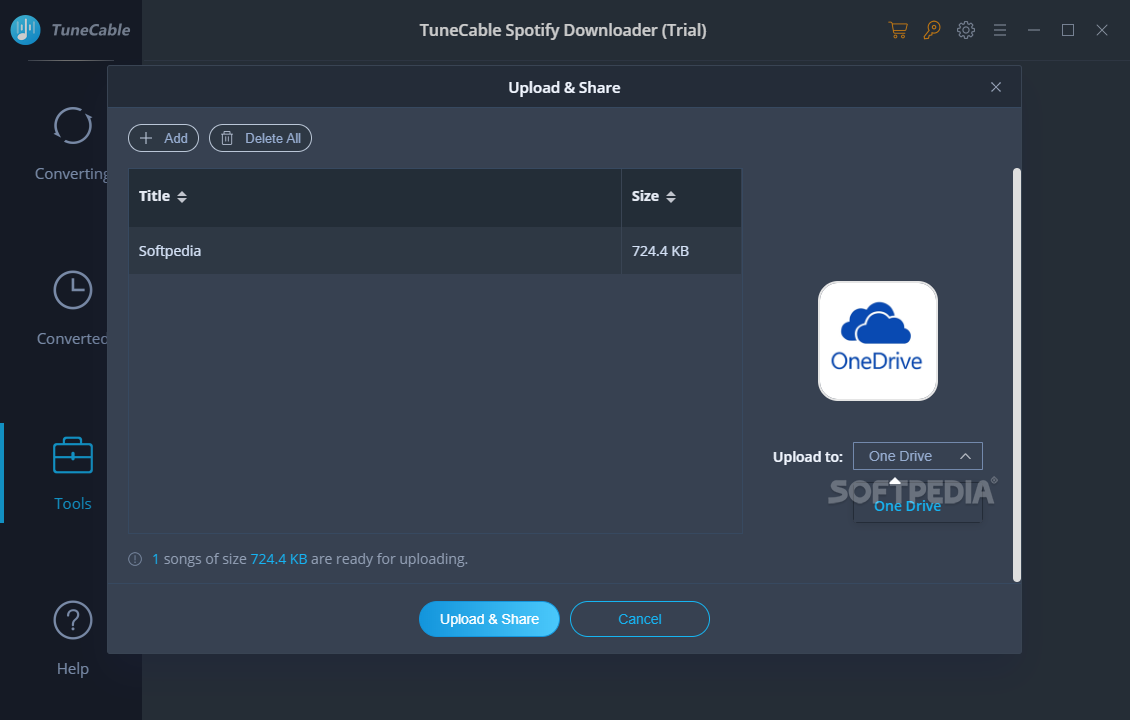
Task: Open settings gear icon
Action: pyautogui.click(x=966, y=30)
